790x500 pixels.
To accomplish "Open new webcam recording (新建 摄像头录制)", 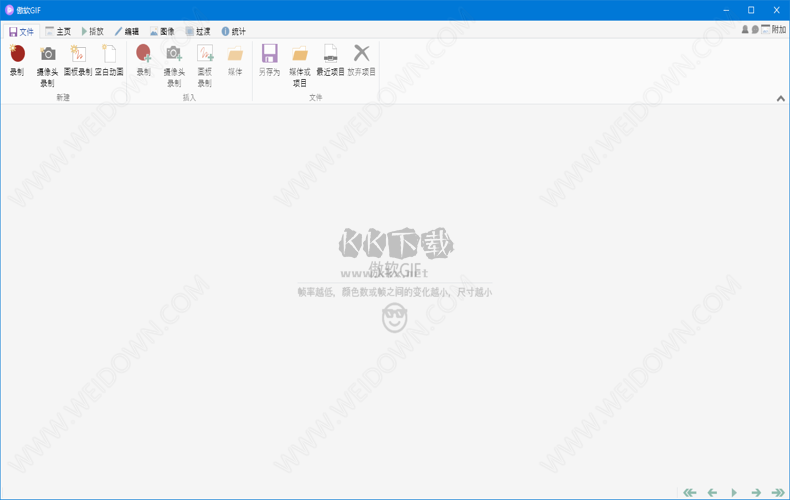I will tap(47, 66).
